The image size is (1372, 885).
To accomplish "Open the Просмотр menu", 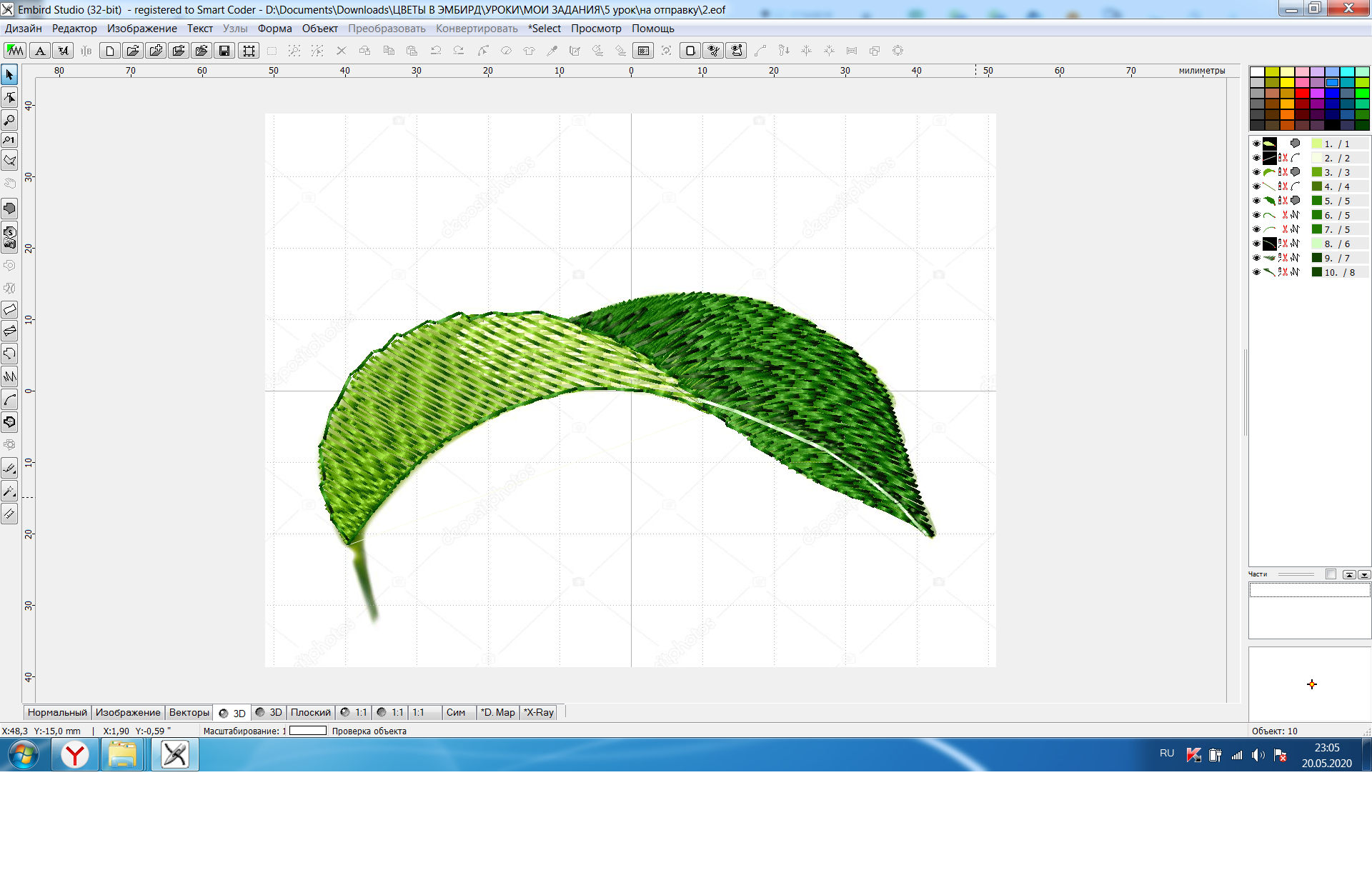I will coord(596,29).
